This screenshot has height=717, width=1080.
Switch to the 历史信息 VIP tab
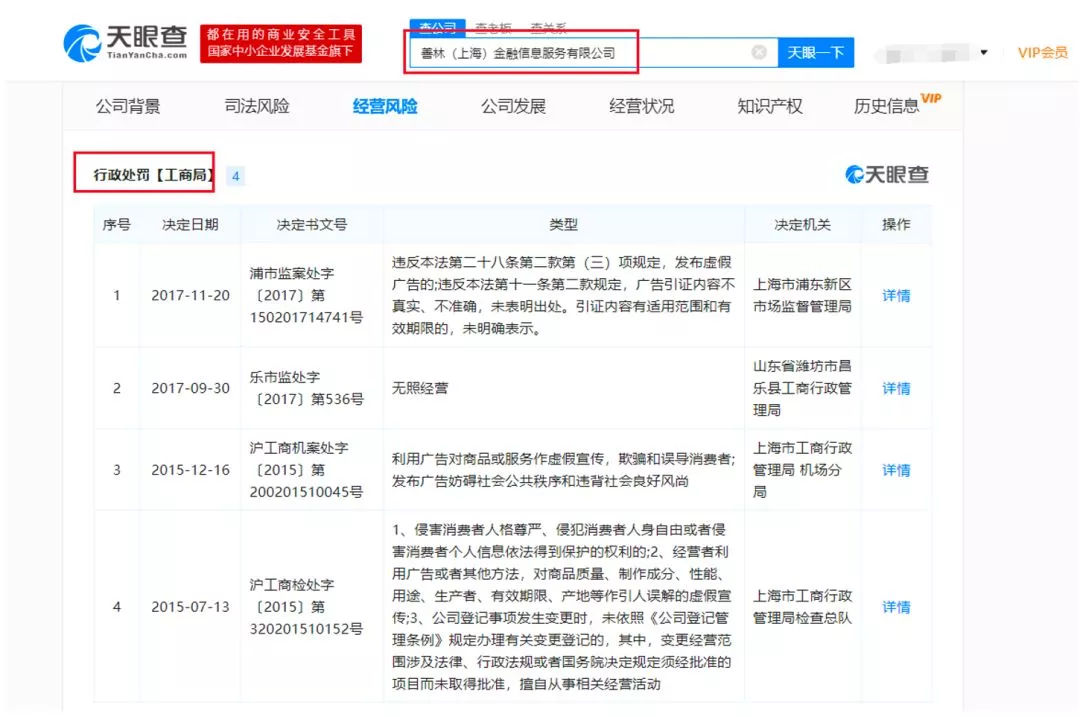[x=897, y=105]
